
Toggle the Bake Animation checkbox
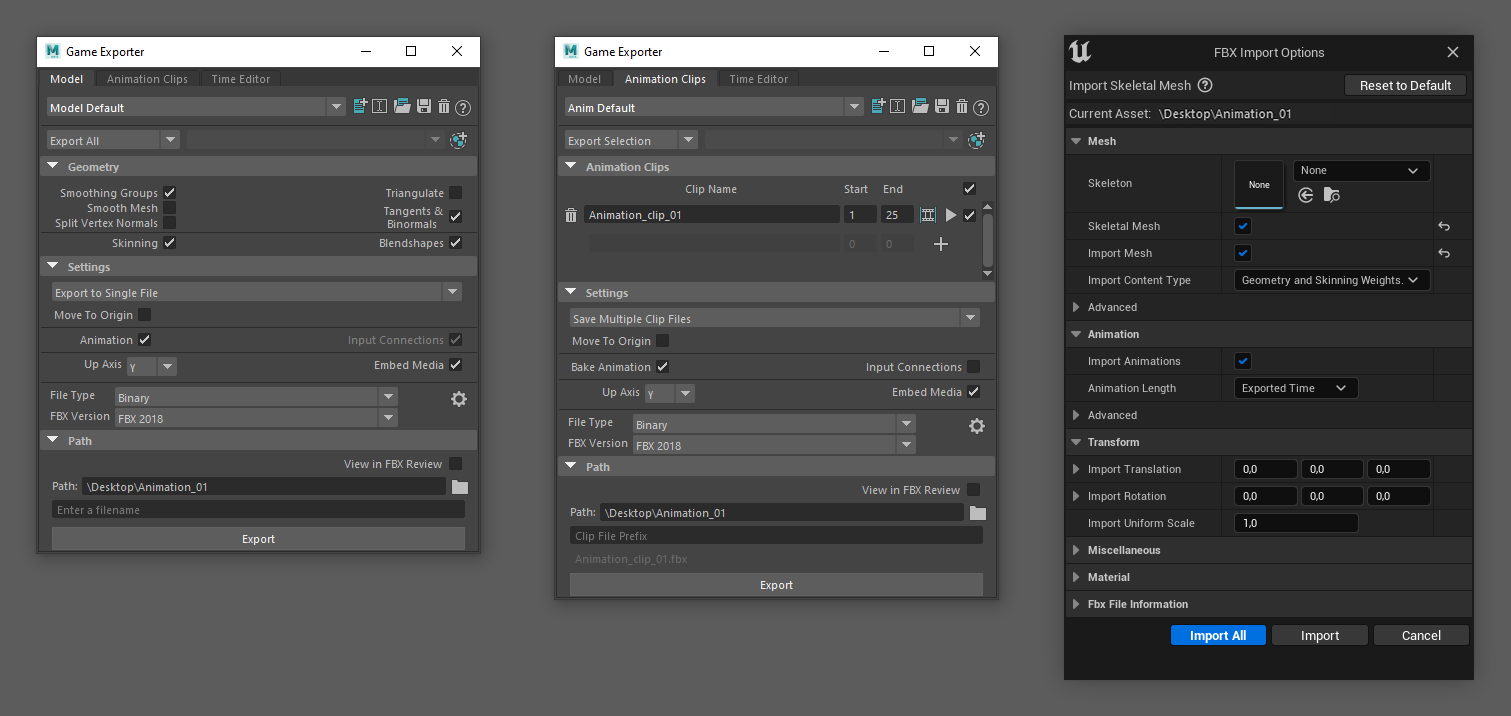tap(662, 367)
